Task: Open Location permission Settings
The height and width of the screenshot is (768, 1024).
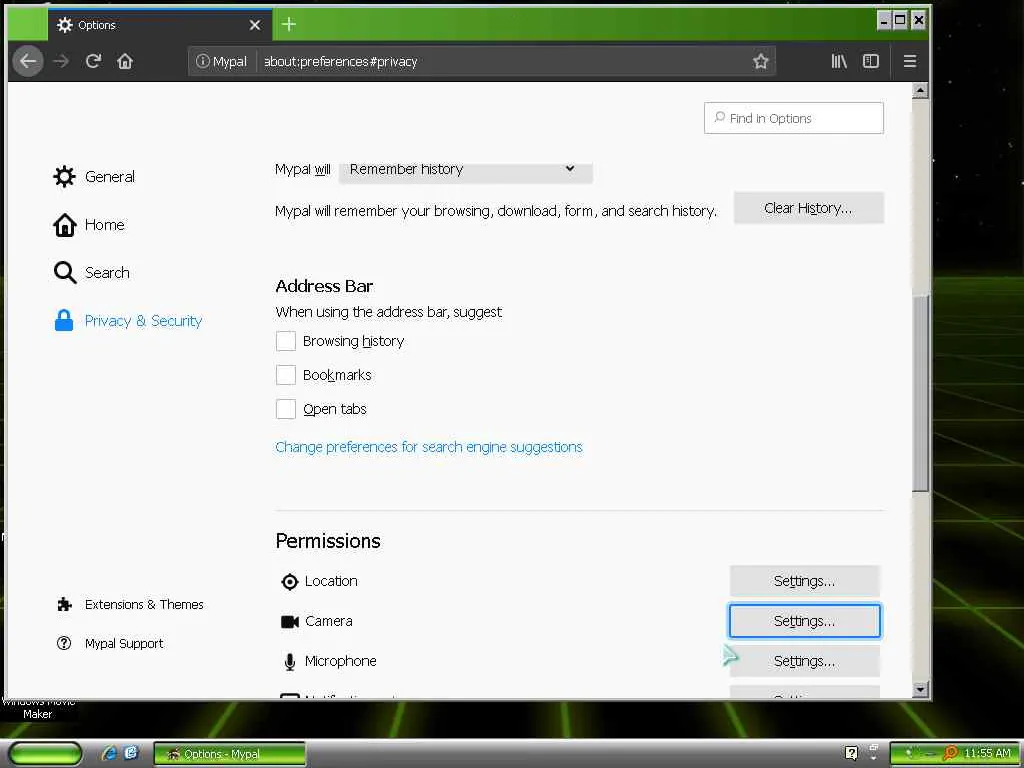Action: [x=805, y=581]
